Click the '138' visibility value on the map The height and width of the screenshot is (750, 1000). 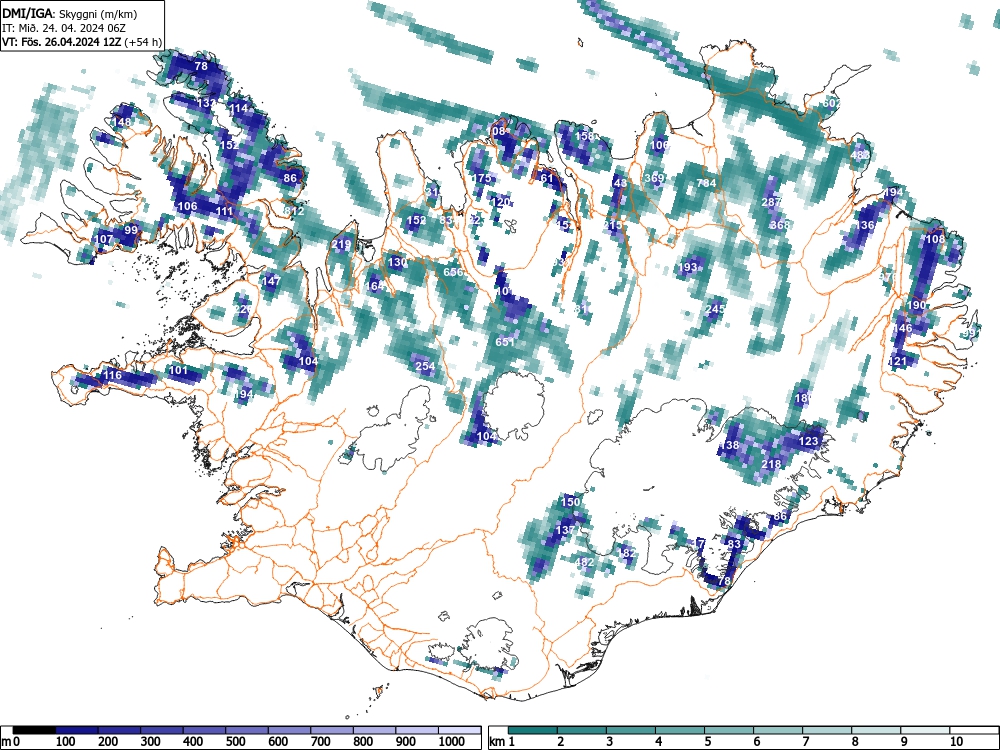pyautogui.click(x=729, y=445)
